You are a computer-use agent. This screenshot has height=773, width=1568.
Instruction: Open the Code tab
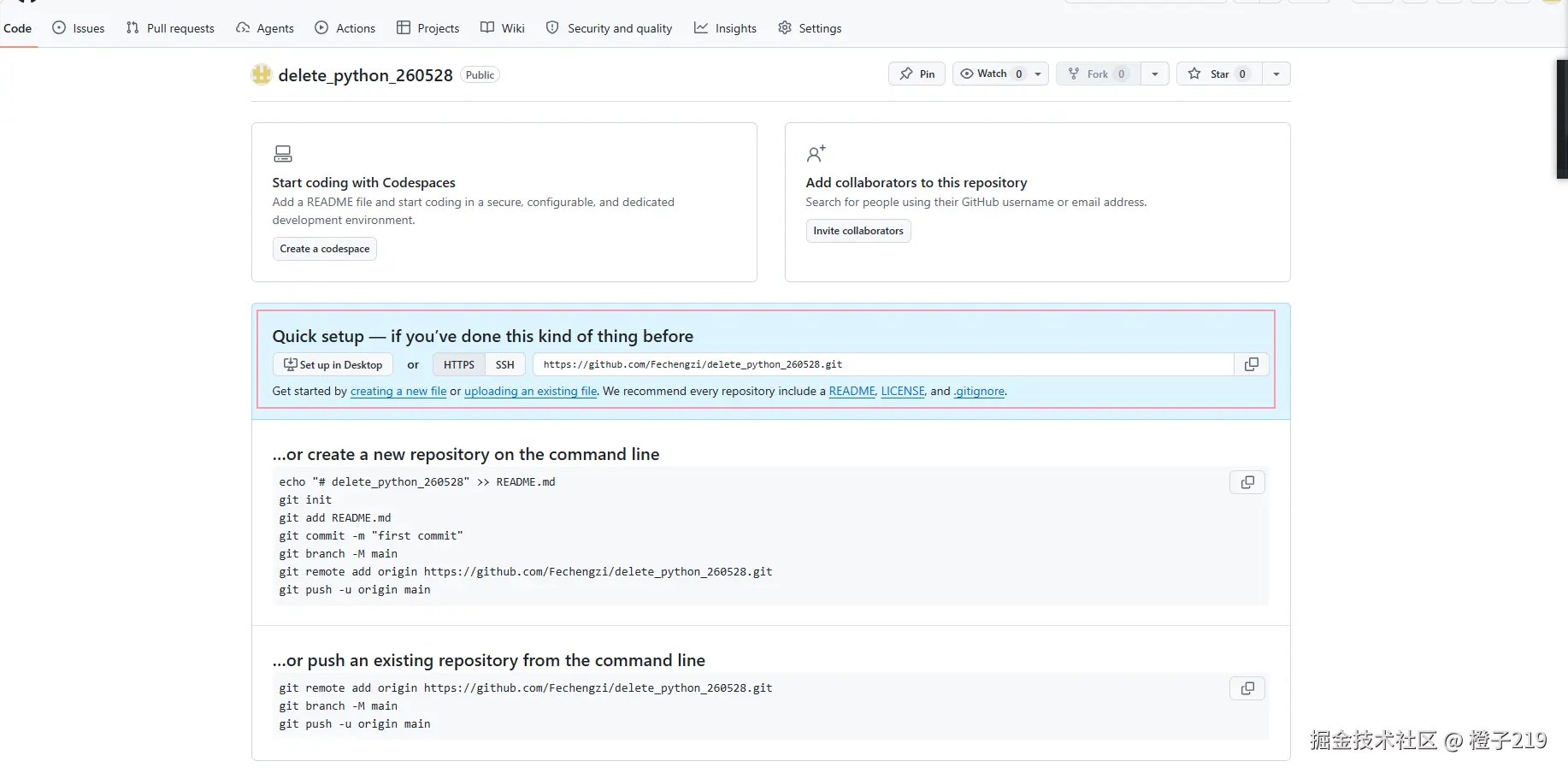click(18, 28)
